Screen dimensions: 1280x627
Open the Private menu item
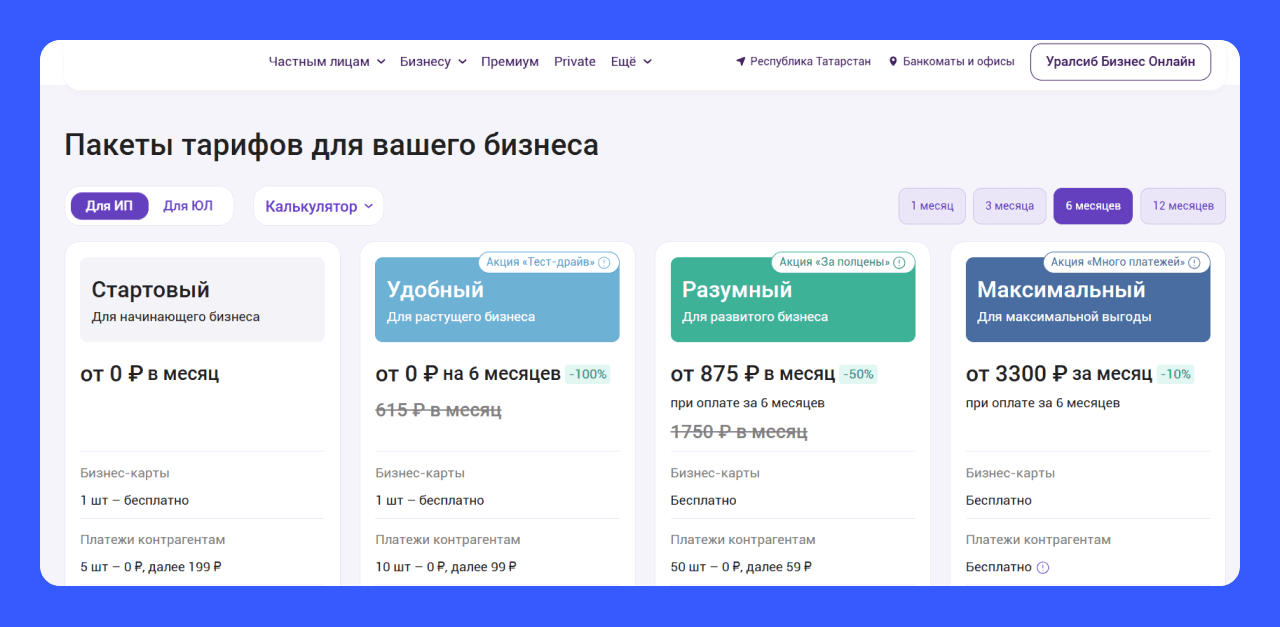click(575, 61)
